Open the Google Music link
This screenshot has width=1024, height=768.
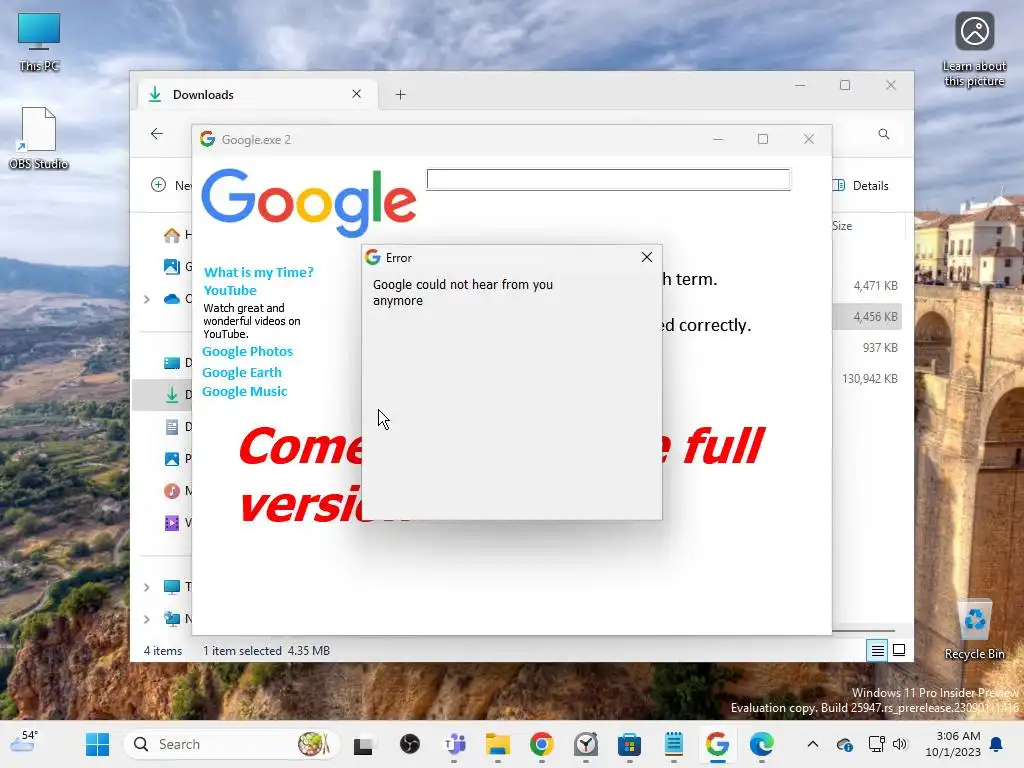[244, 391]
